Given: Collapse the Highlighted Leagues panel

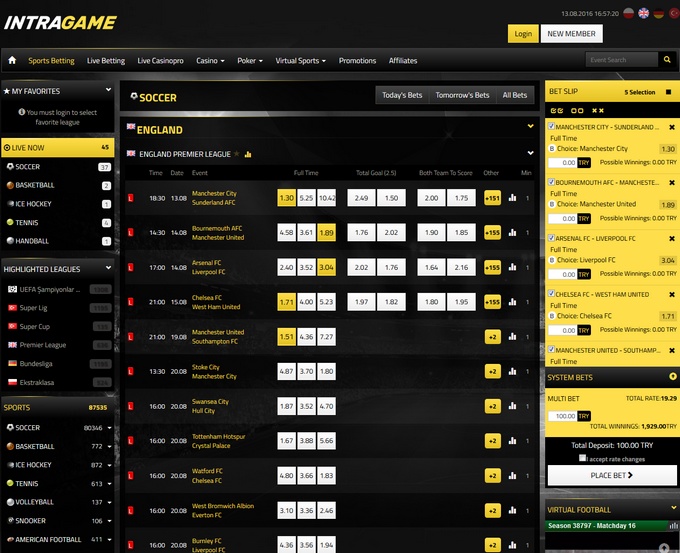Looking at the screenshot, I should (x=108, y=268).
